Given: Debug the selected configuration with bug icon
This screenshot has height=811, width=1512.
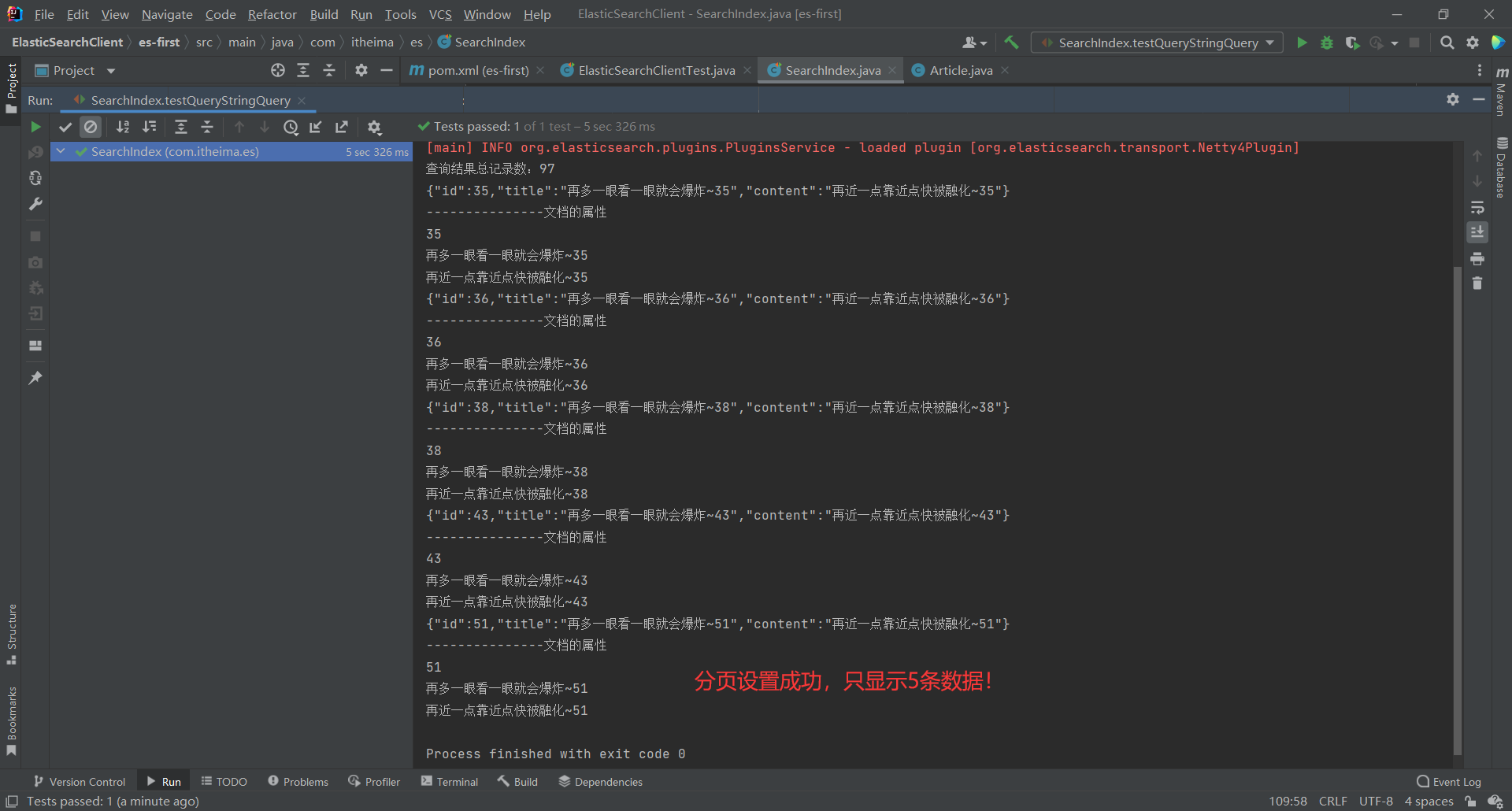Looking at the screenshot, I should pos(1327,43).
